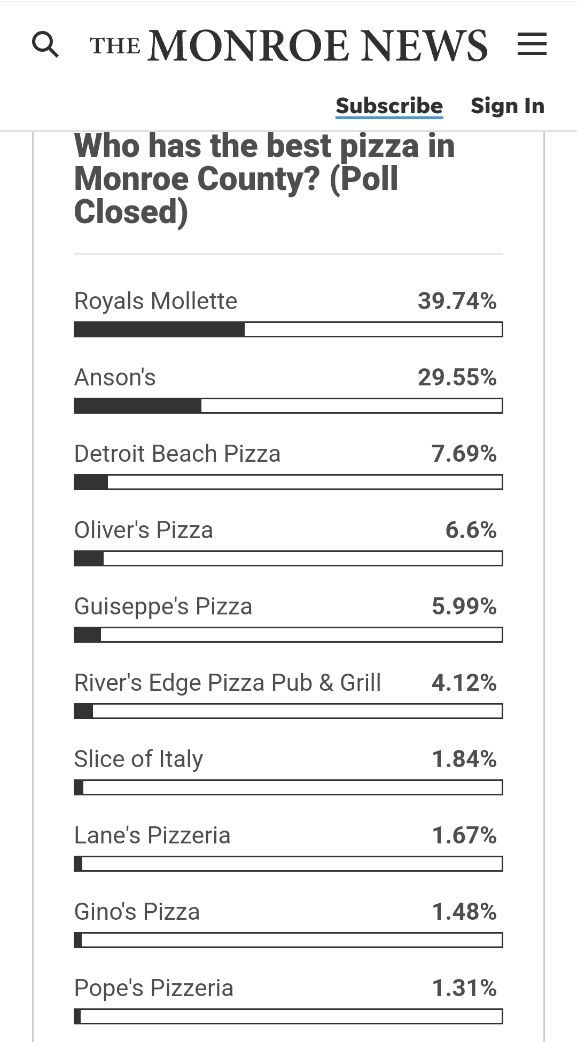The image size is (577, 1042).
Task: Click the 39.74% percentage value
Action: click(x=457, y=301)
